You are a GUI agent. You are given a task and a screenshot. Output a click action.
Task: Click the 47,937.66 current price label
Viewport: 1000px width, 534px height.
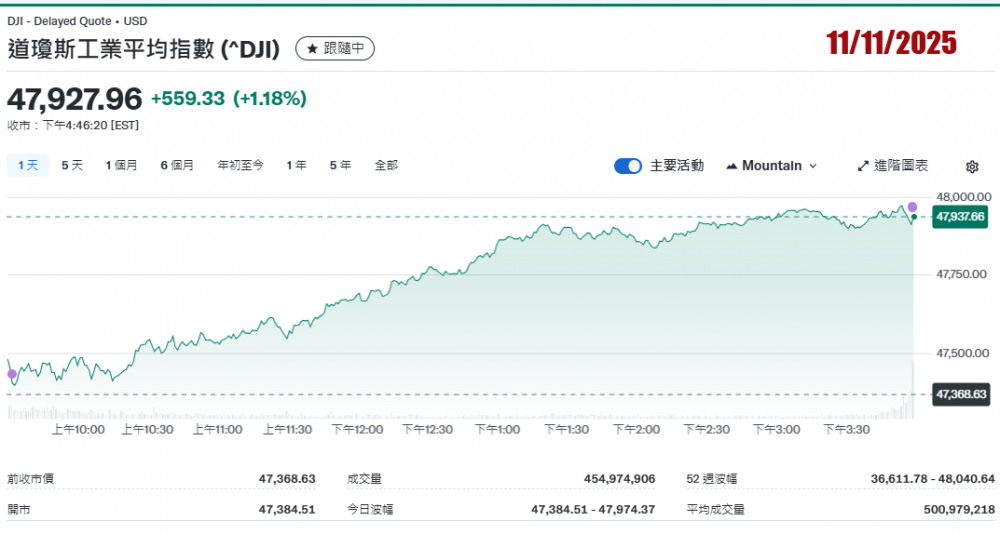pos(960,216)
